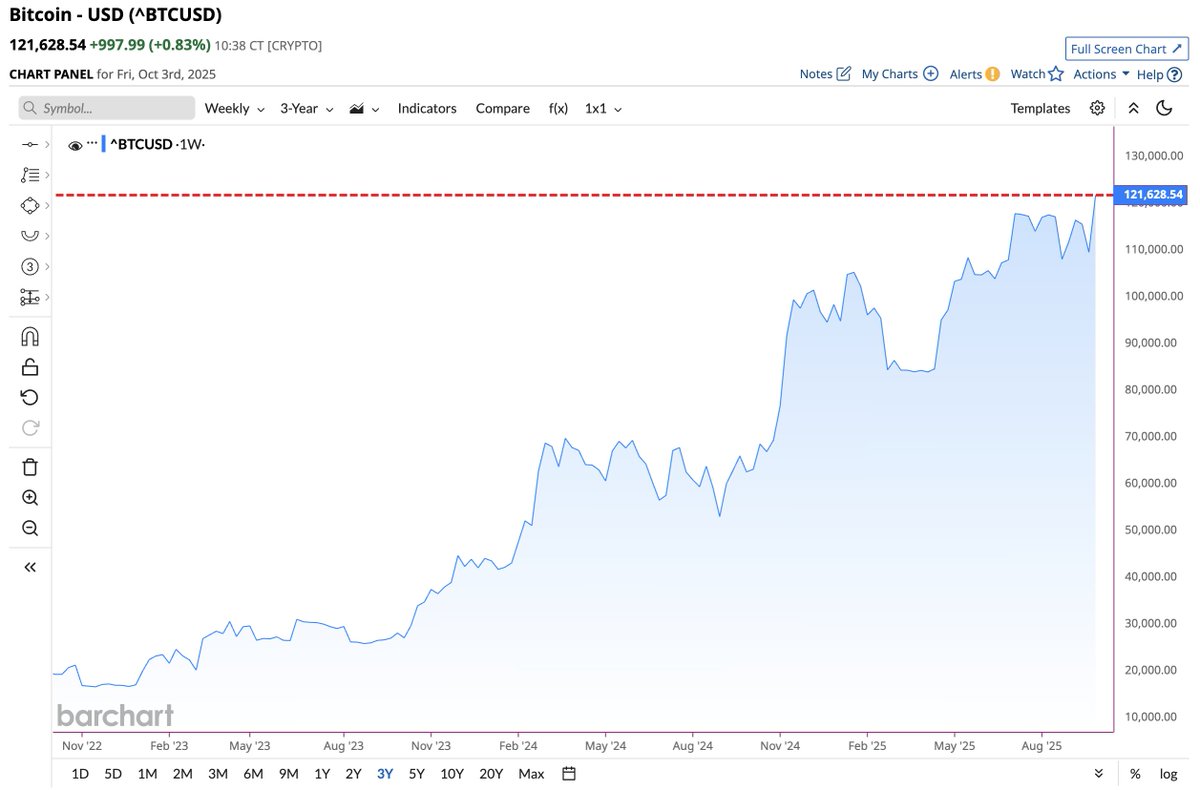Select the 9M time range
The image size is (1200, 790).
[288, 773]
